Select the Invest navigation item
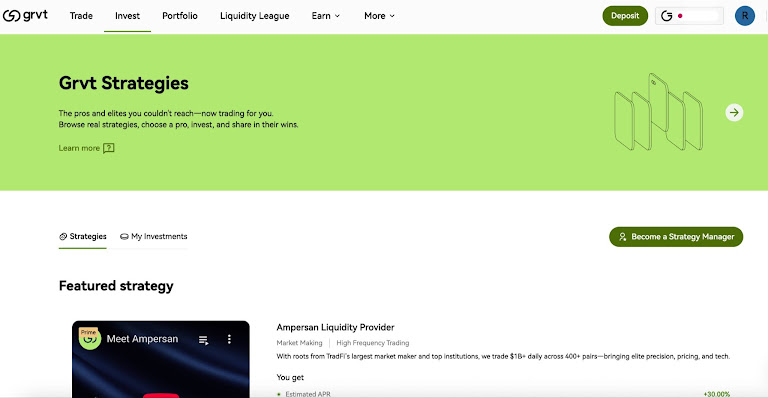 127,16
